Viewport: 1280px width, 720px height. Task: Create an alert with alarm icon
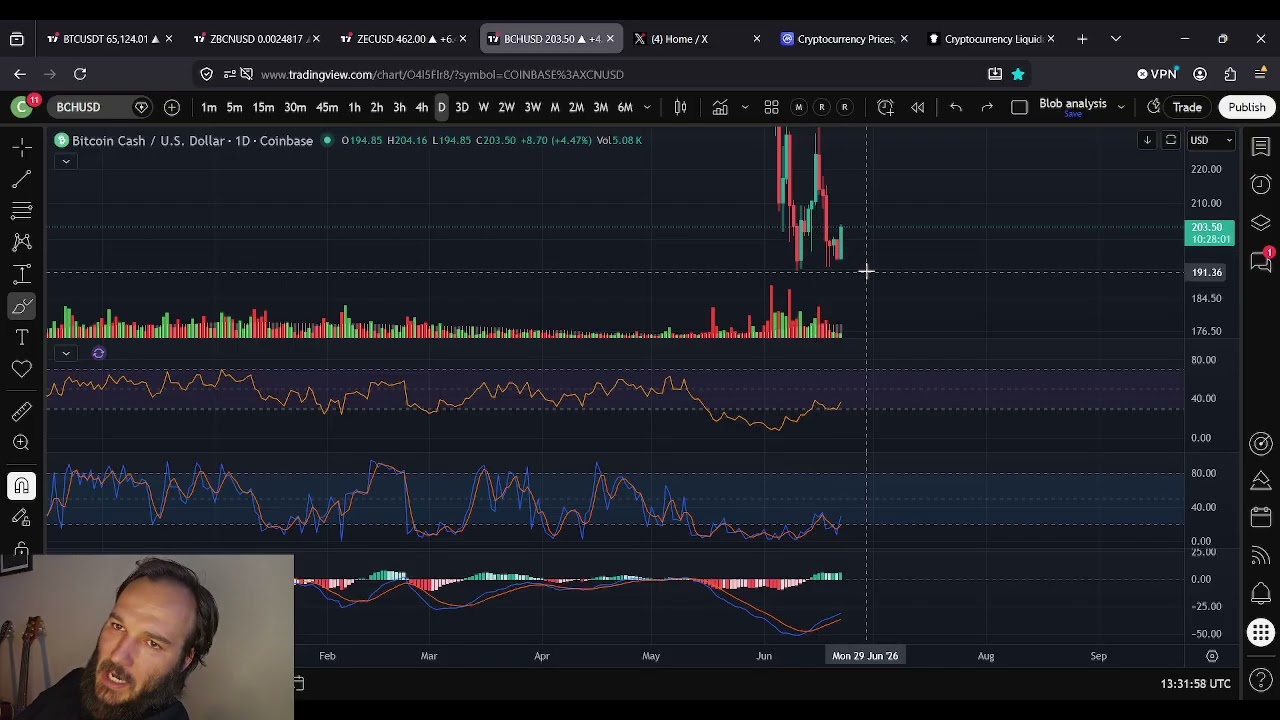pos(885,107)
